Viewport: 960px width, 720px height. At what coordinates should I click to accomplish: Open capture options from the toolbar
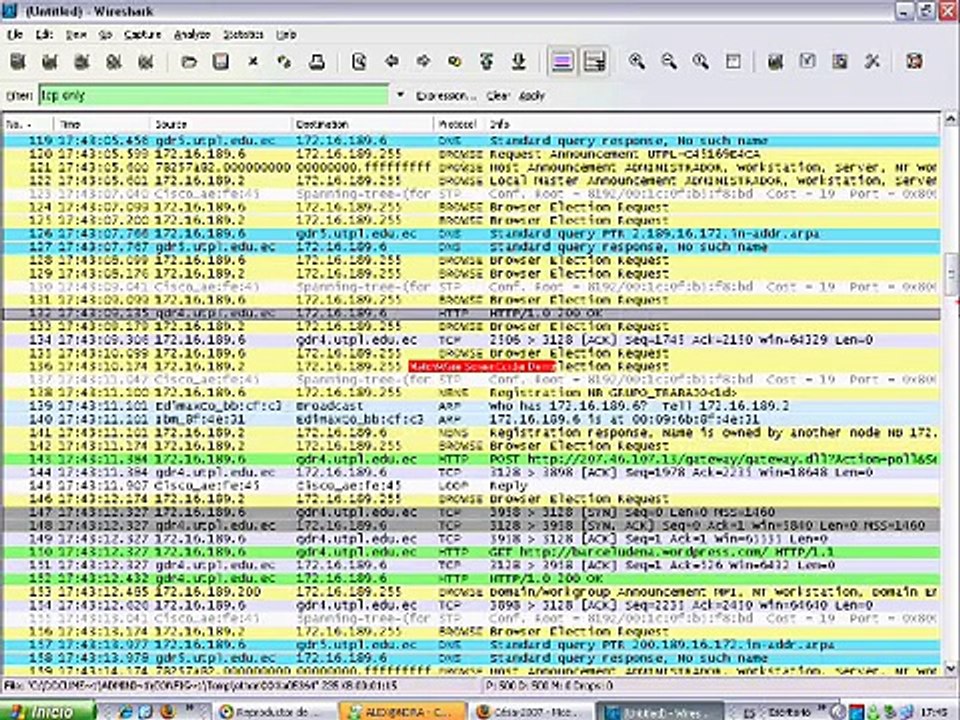[50, 61]
